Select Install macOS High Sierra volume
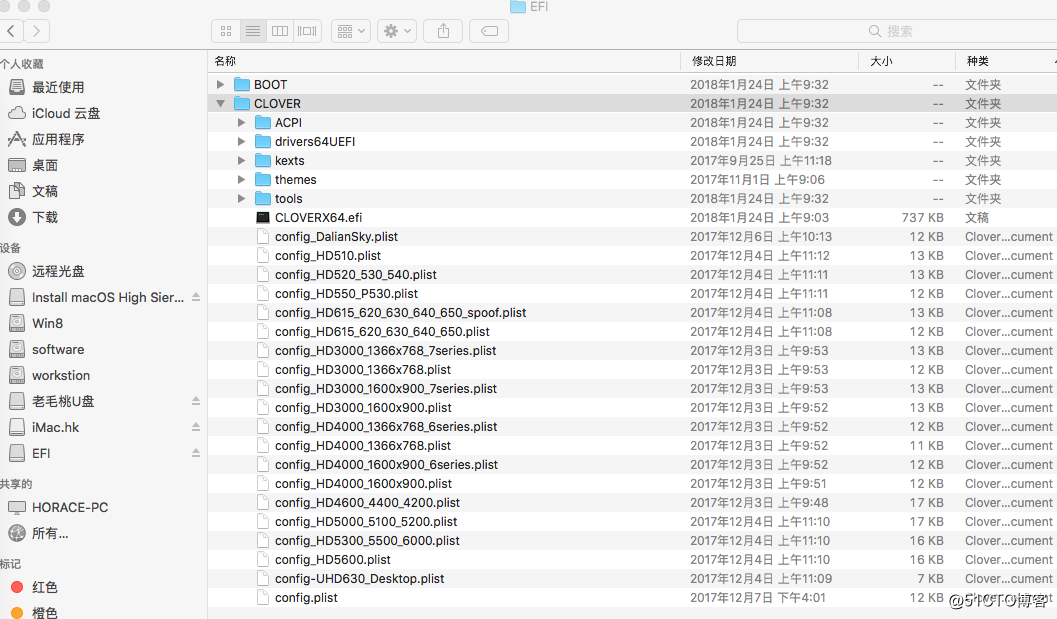Viewport: 1057px width, 619px height. point(108,297)
